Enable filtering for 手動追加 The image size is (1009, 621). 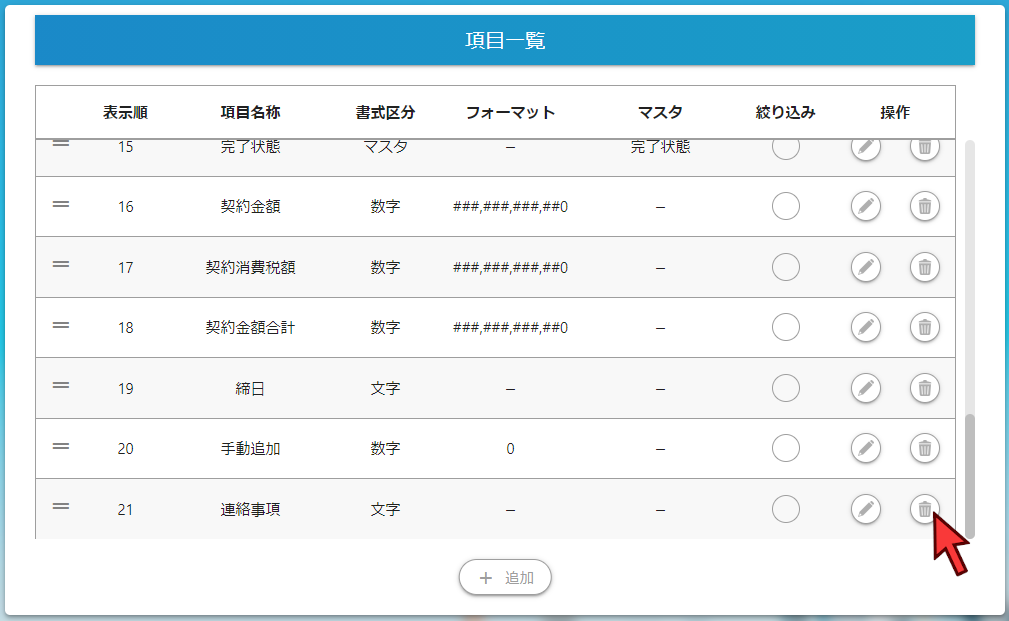coord(786,448)
